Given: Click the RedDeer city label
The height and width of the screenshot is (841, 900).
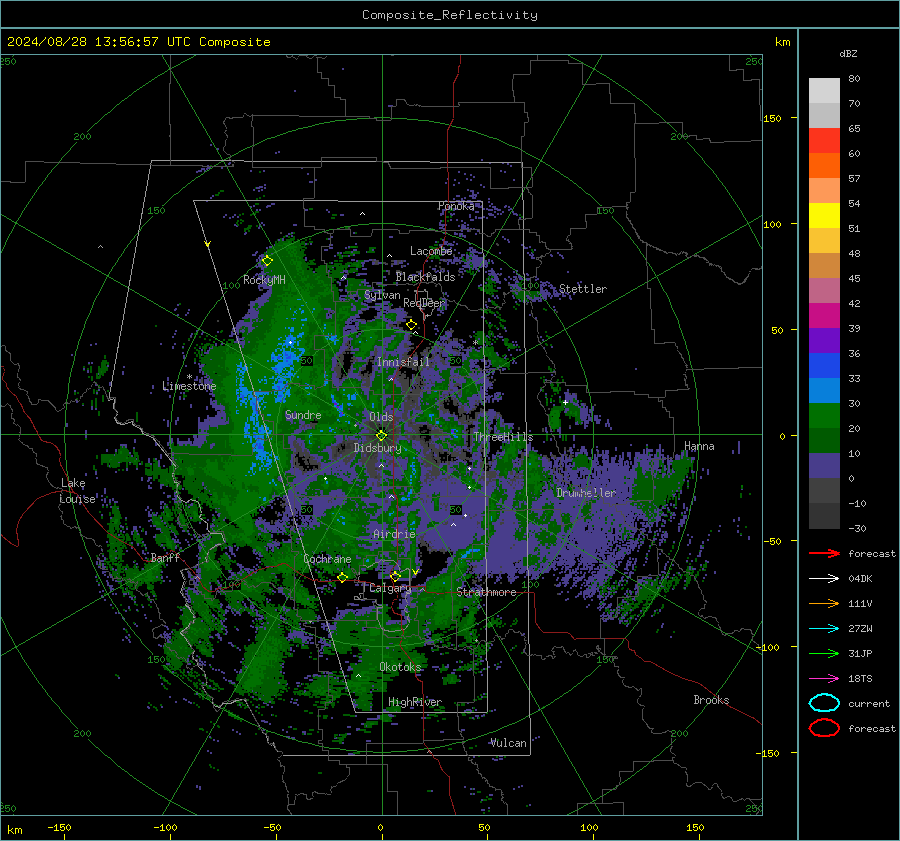Looking at the screenshot, I should pos(424,303).
